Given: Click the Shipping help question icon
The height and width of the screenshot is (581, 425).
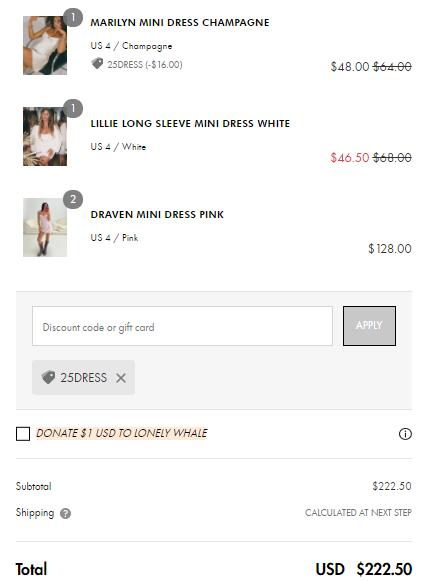Looking at the screenshot, I should [x=66, y=514].
